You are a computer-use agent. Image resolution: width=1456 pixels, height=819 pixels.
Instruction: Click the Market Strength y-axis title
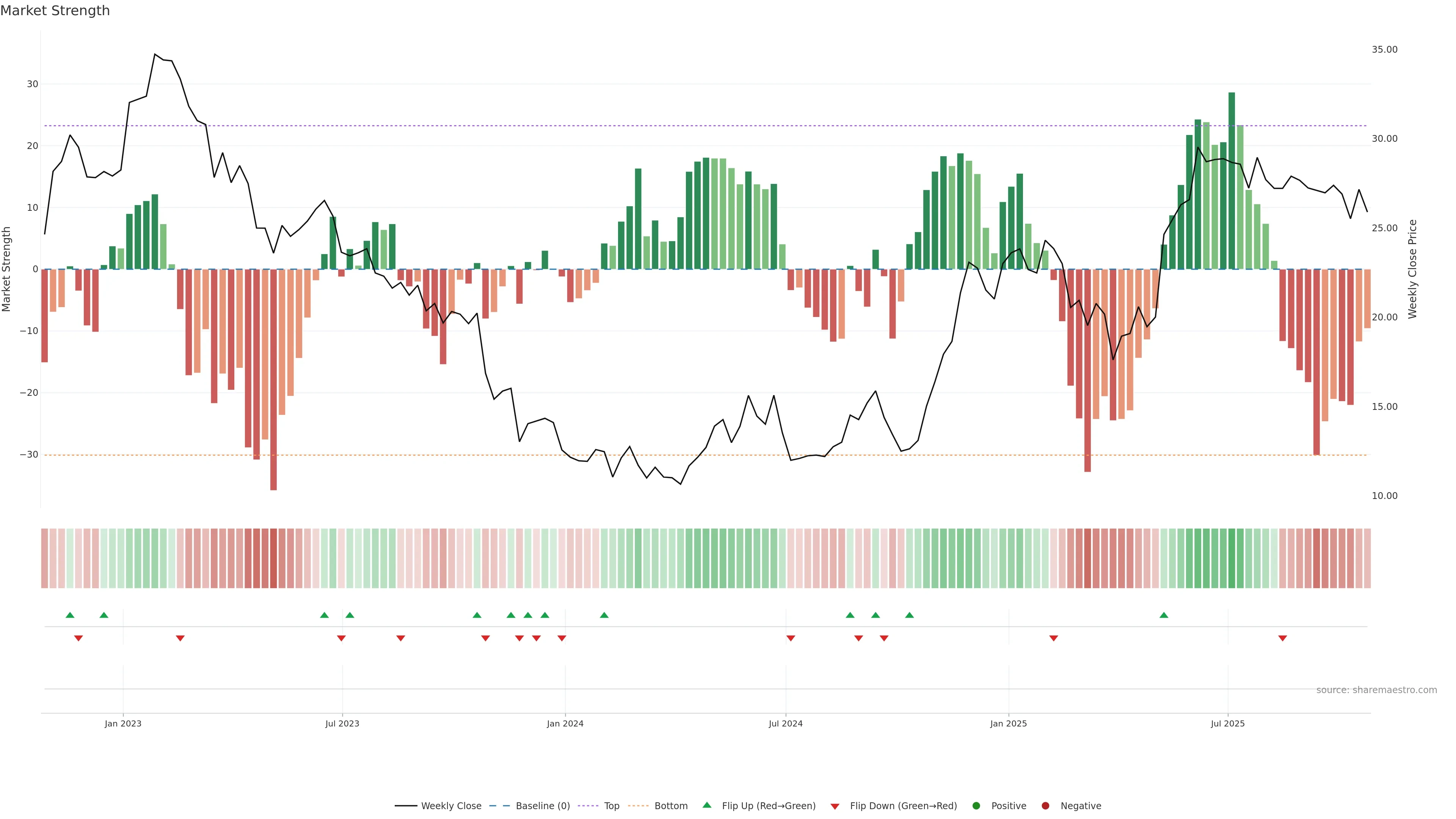(7, 269)
